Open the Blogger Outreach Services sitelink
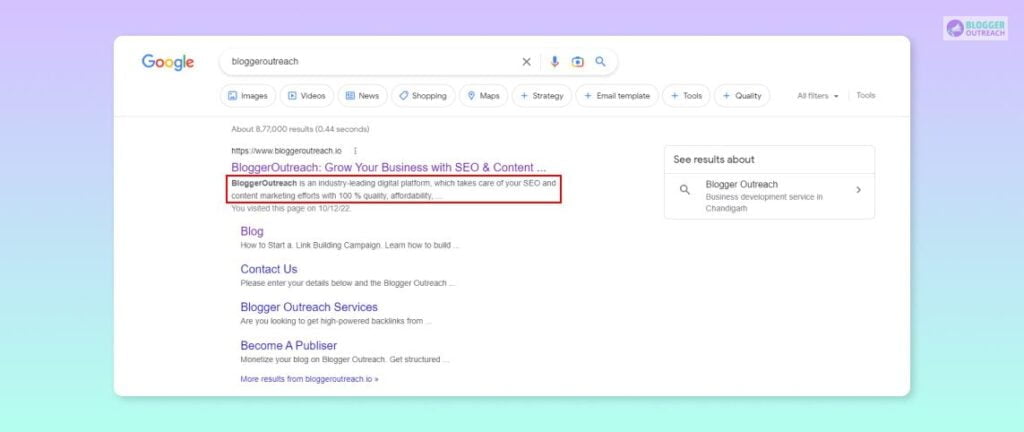 click(309, 307)
